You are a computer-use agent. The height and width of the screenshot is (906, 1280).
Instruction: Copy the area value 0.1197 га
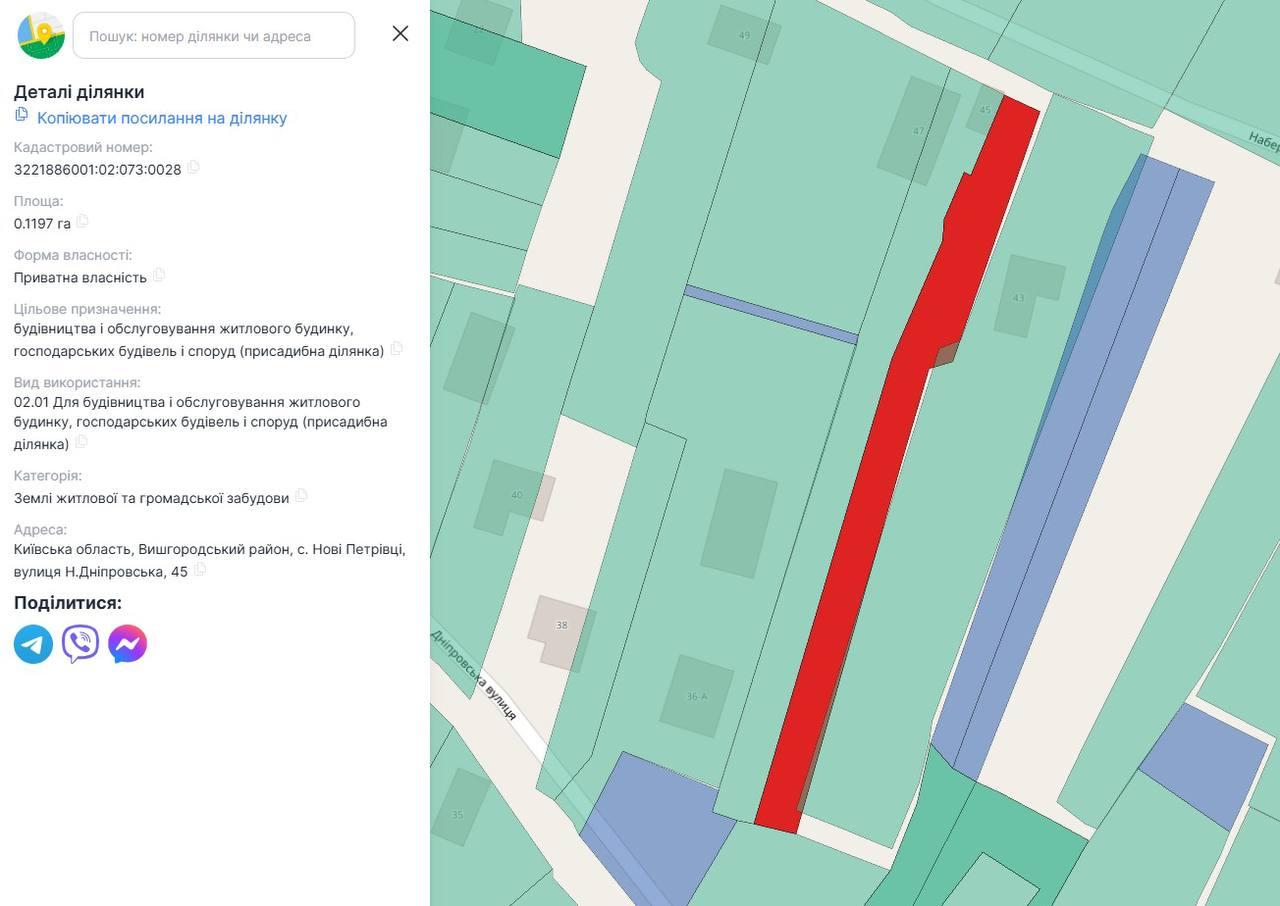83,221
